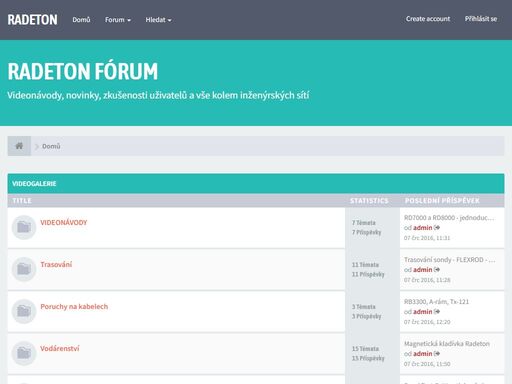Click the folder icon beside Vodárenství

point(24,353)
